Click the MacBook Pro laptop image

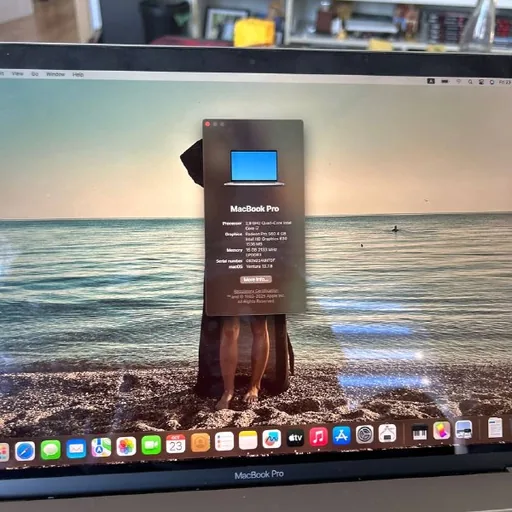[254, 168]
